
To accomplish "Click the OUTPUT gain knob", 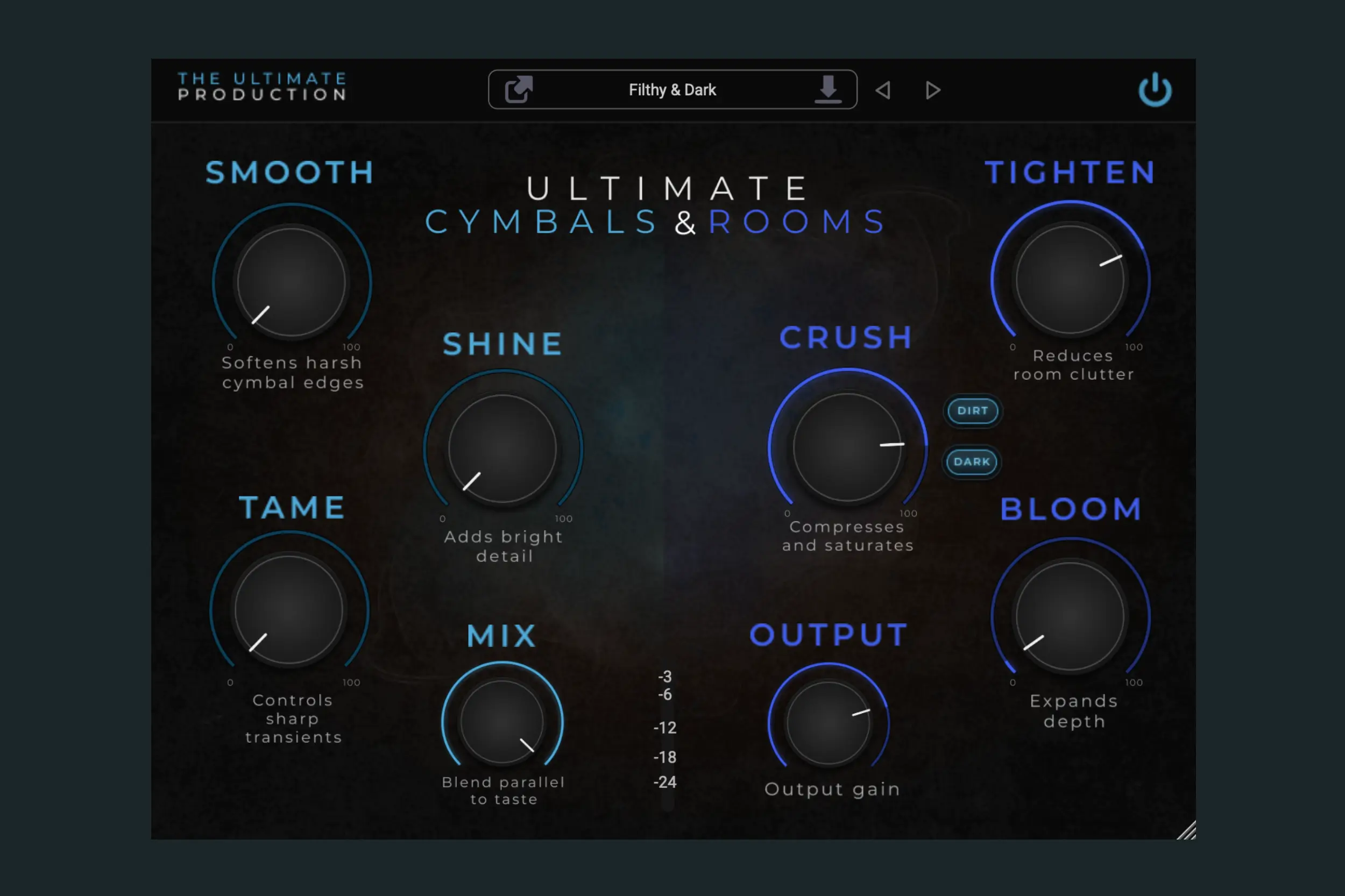I will click(x=829, y=722).
